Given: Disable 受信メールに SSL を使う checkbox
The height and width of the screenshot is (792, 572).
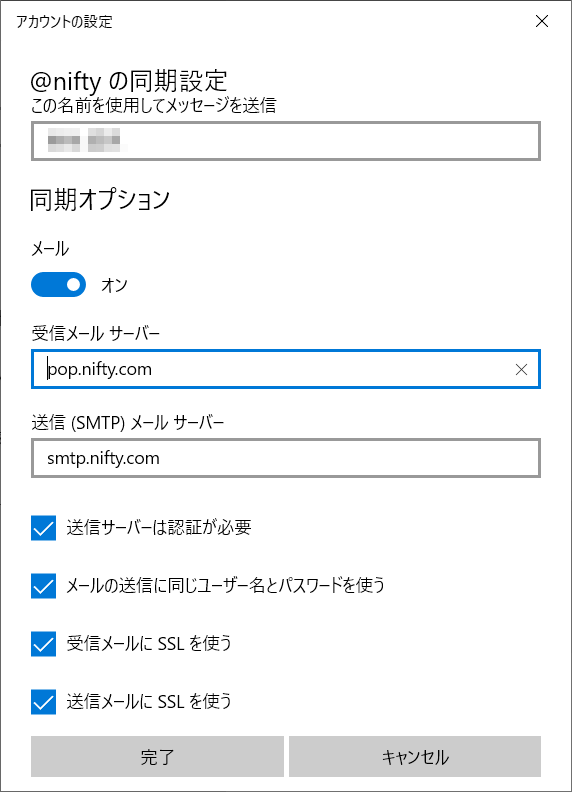Looking at the screenshot, I should pyautogui.click(x=43, y=644).
